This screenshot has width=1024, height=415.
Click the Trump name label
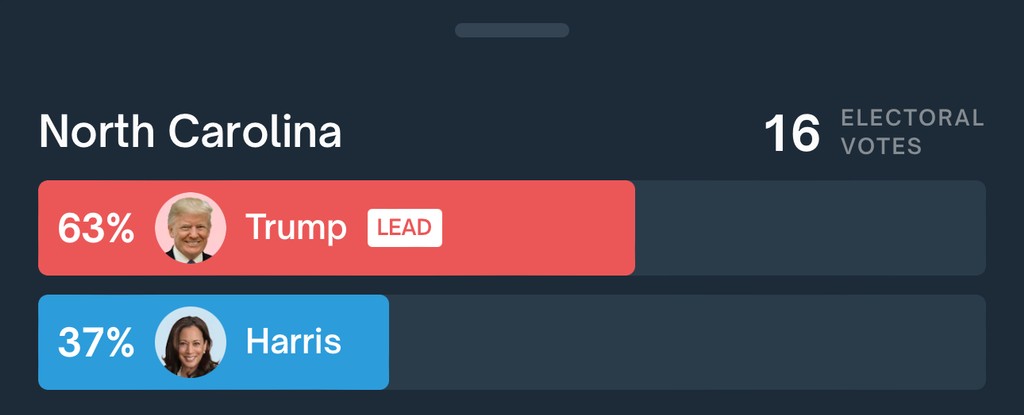pos(296,229)
